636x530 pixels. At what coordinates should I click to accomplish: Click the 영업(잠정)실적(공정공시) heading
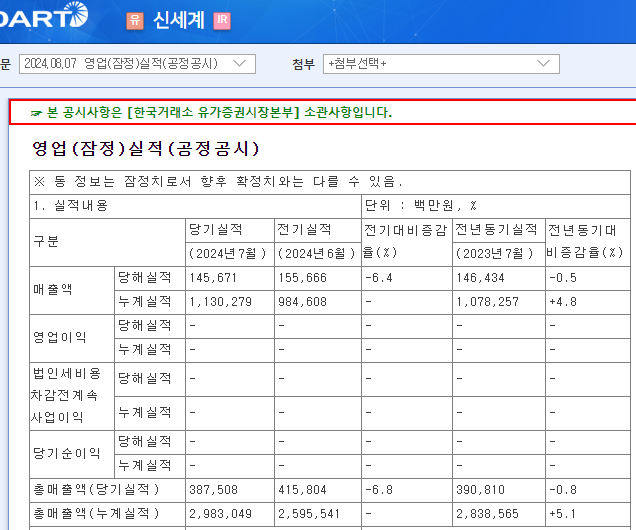[x=146, y=148]
